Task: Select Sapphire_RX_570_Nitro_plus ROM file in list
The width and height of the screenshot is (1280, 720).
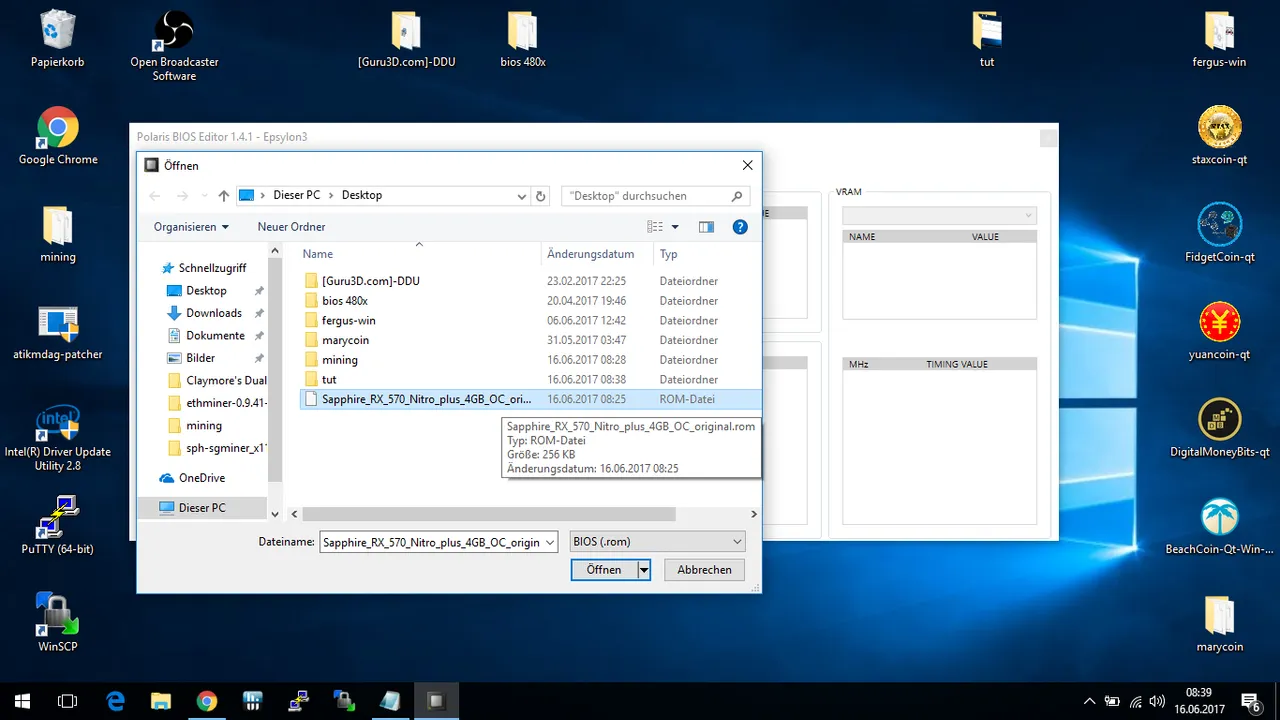Action: click(x=531, y=399)
